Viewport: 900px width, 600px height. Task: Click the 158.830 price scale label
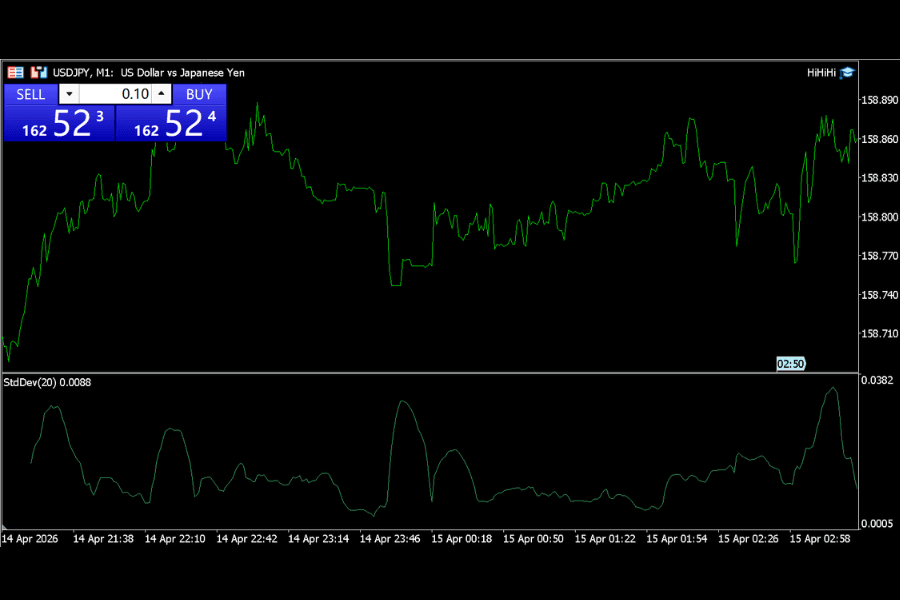click(880, 178)
